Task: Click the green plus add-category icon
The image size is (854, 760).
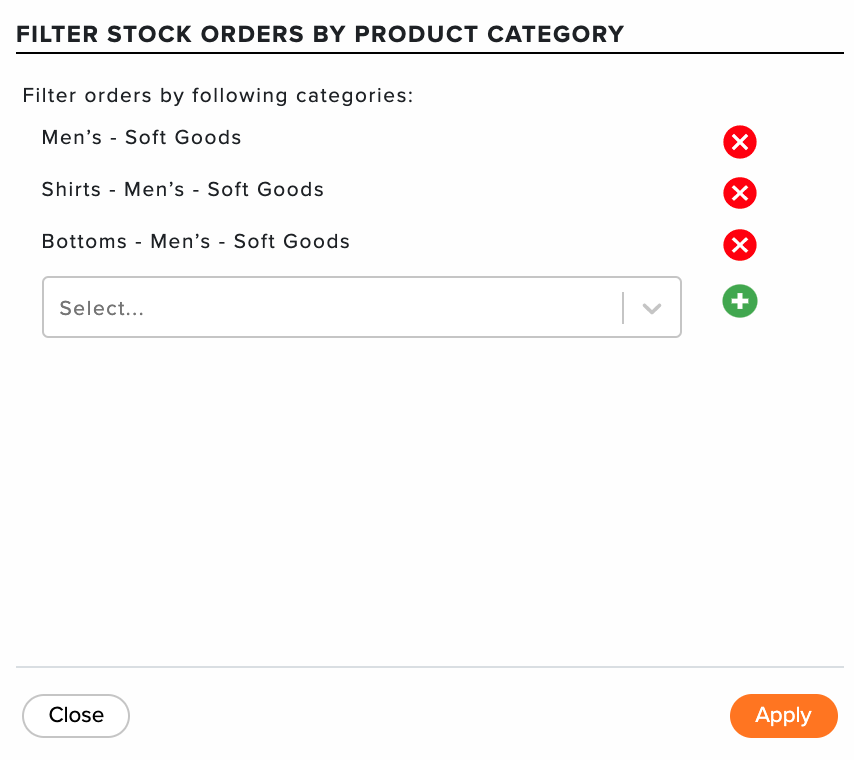Action: click(x=740, y=301)
